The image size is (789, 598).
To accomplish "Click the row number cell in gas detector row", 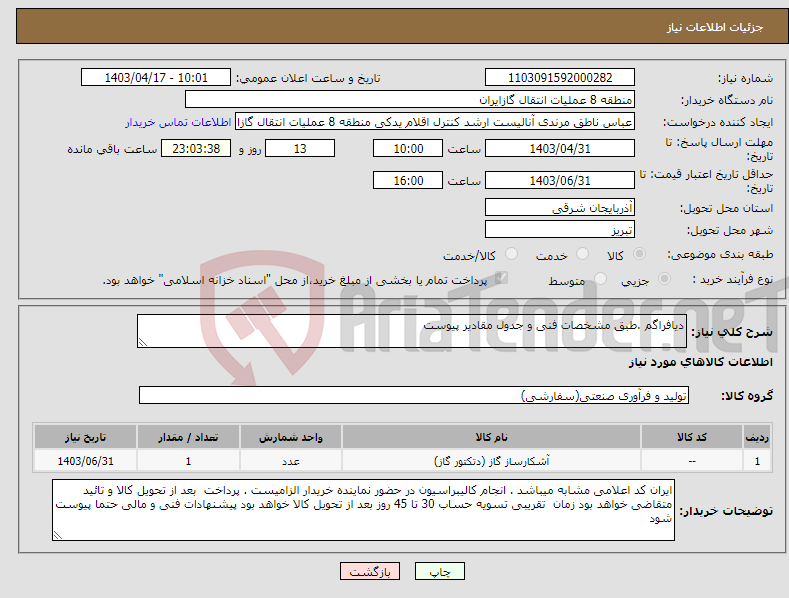I will tap(757, 461).
